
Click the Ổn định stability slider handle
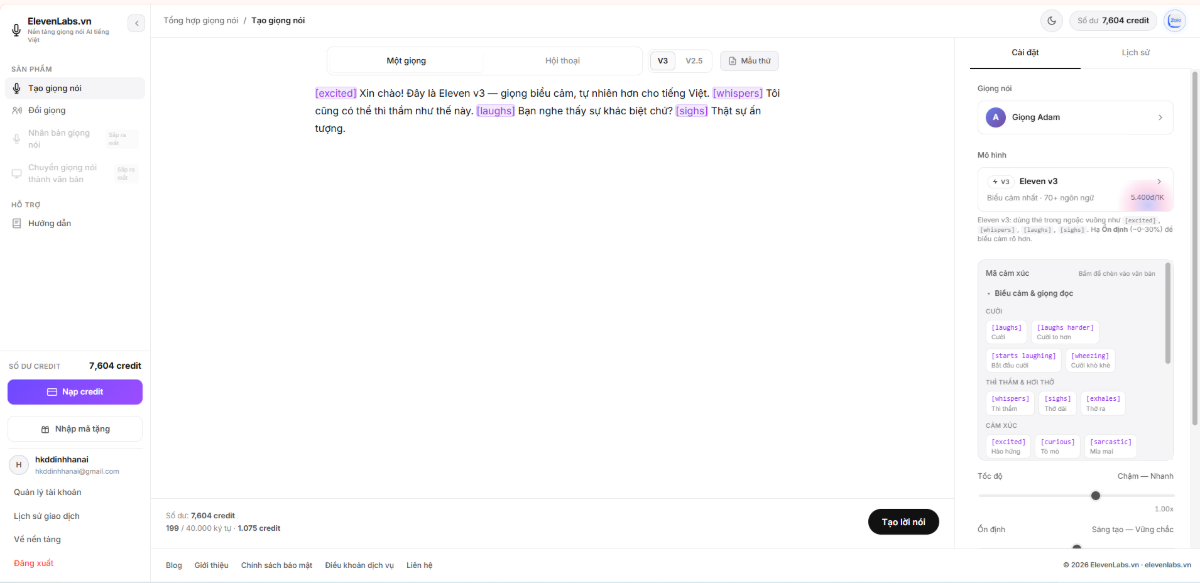click(1076, 547)
